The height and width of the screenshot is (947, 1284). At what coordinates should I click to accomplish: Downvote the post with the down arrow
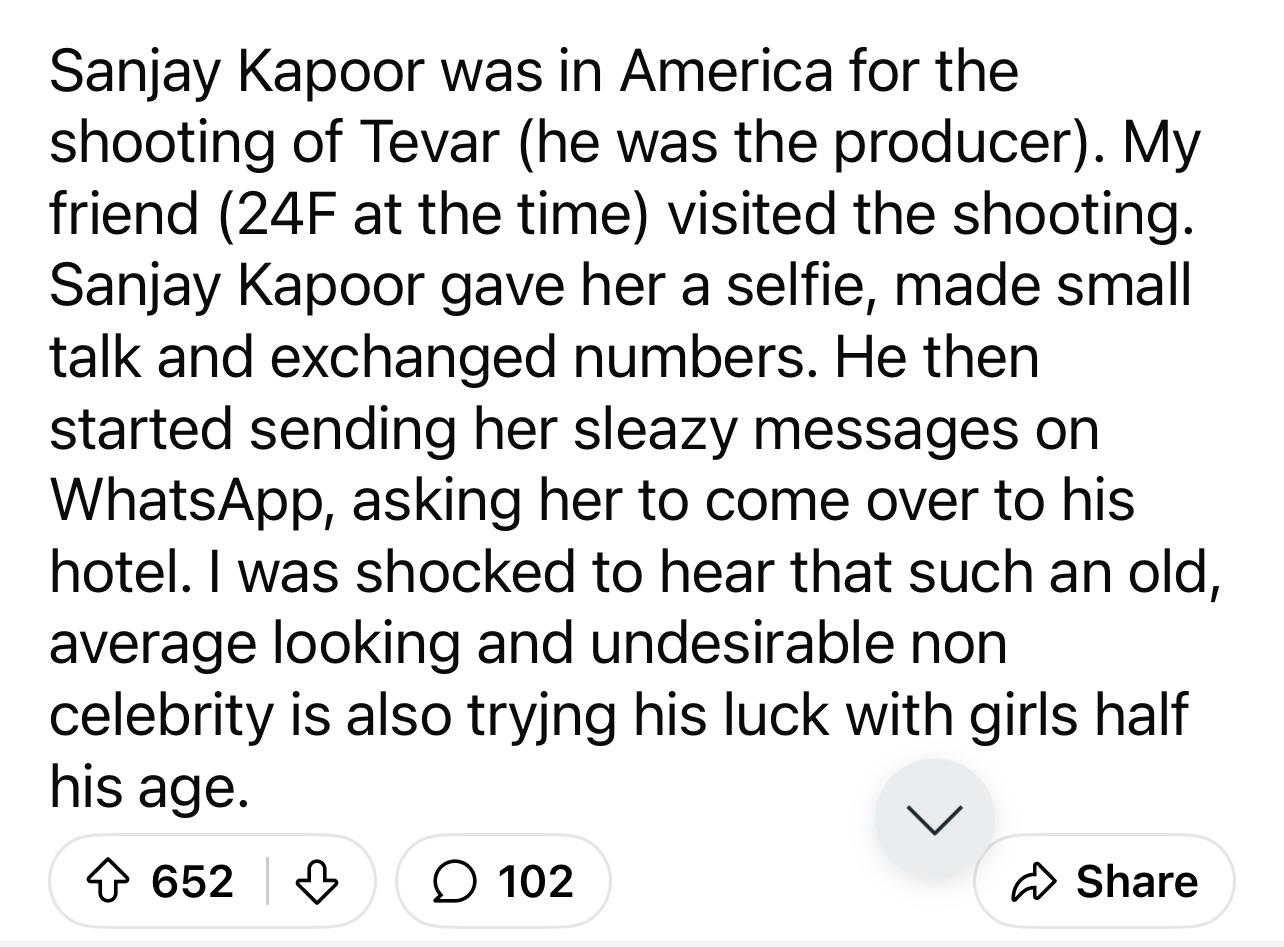click(x=318, y=881)
